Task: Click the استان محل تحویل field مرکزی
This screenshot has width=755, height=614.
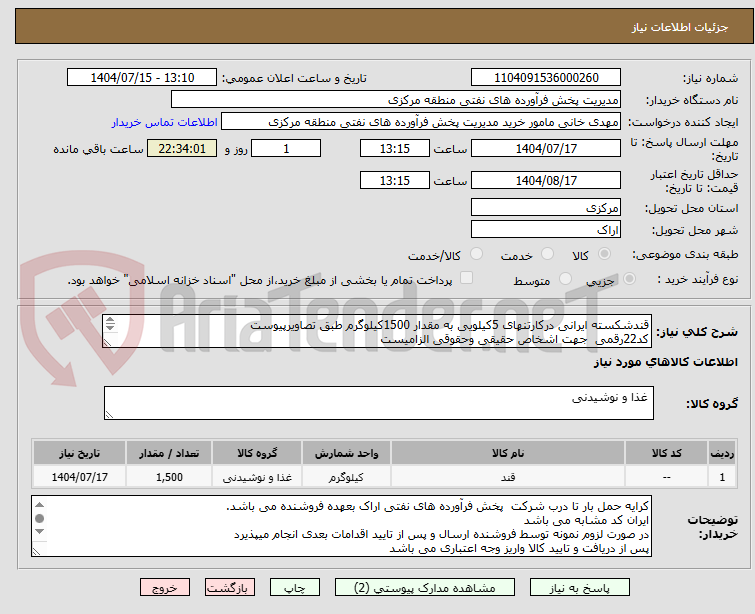Action: (x=546, y=208)
